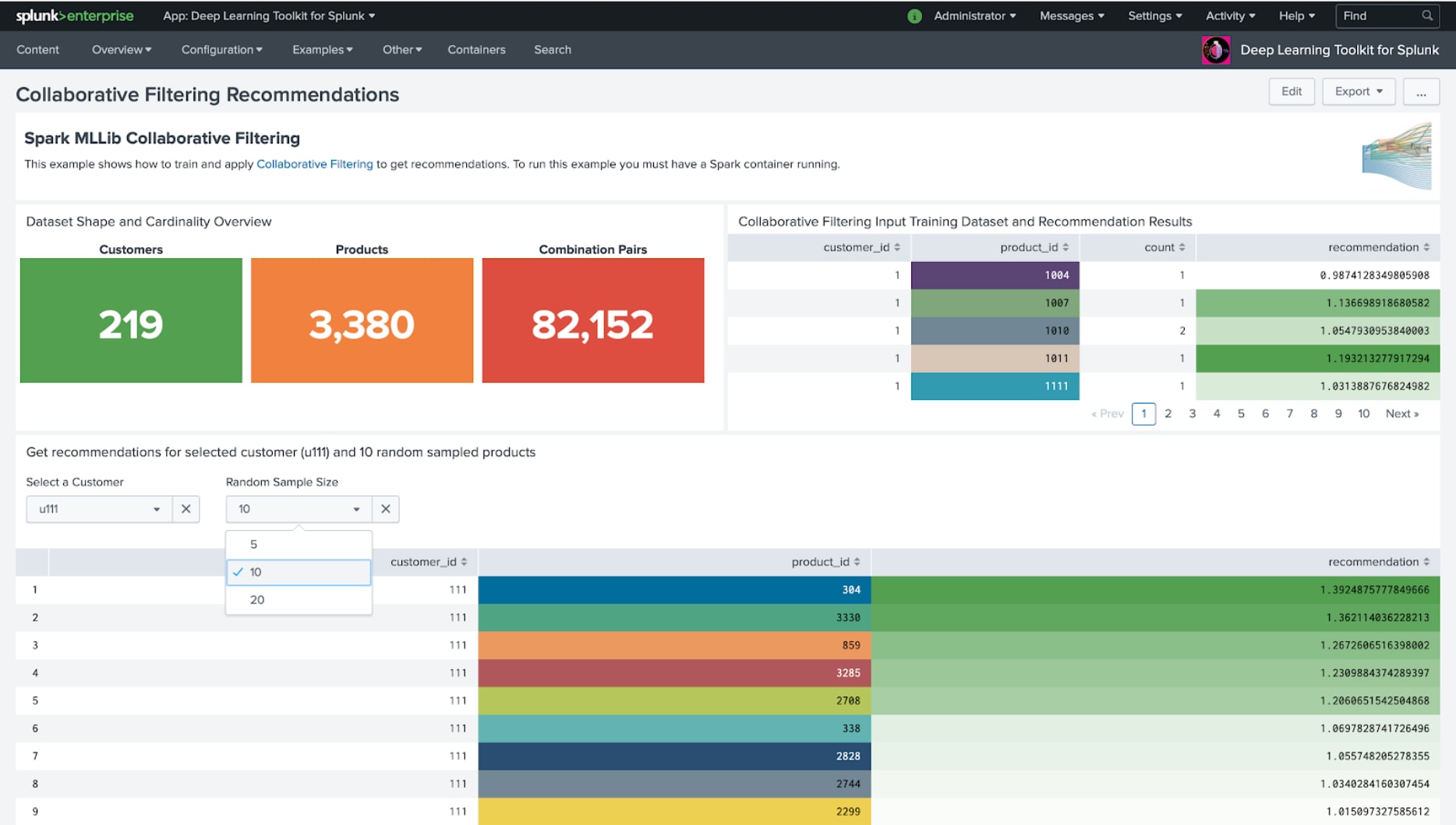Click the current page 1 button
Image resolution: width=1456 pixels, height=825 pixels.
[1143, 414]
